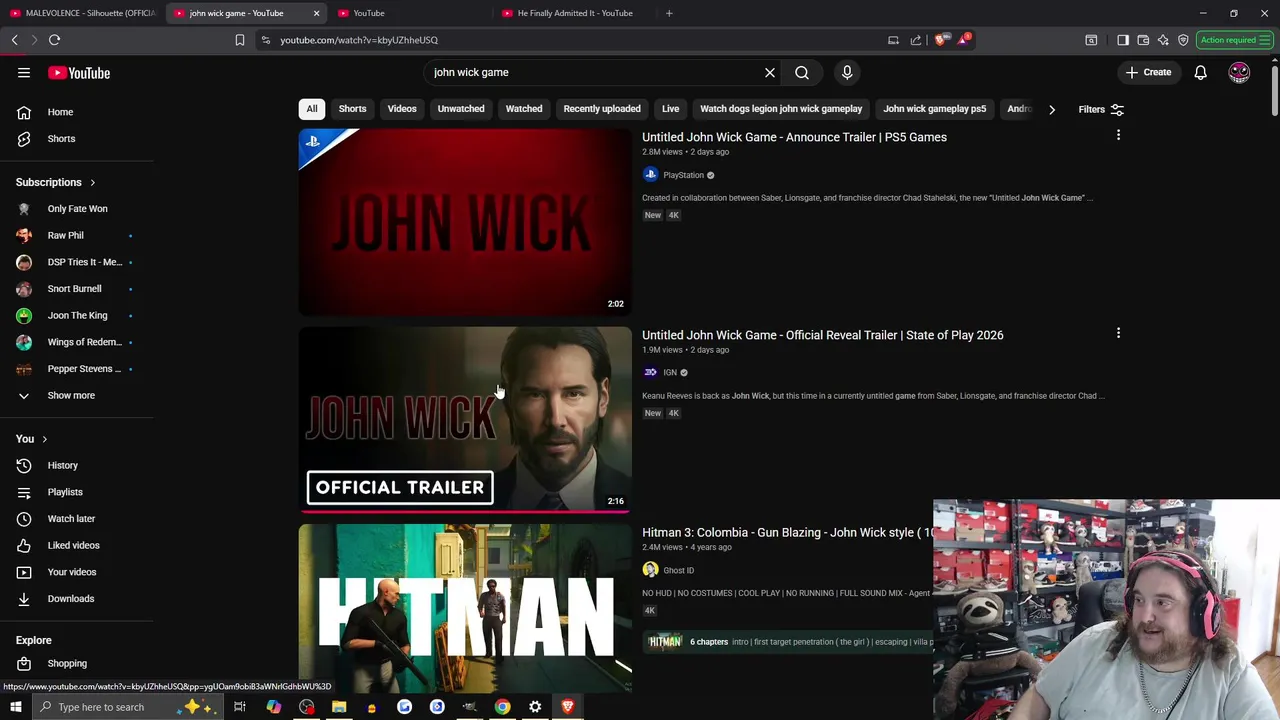
Task: Open a new browser tab with plus
Action: 669,13
